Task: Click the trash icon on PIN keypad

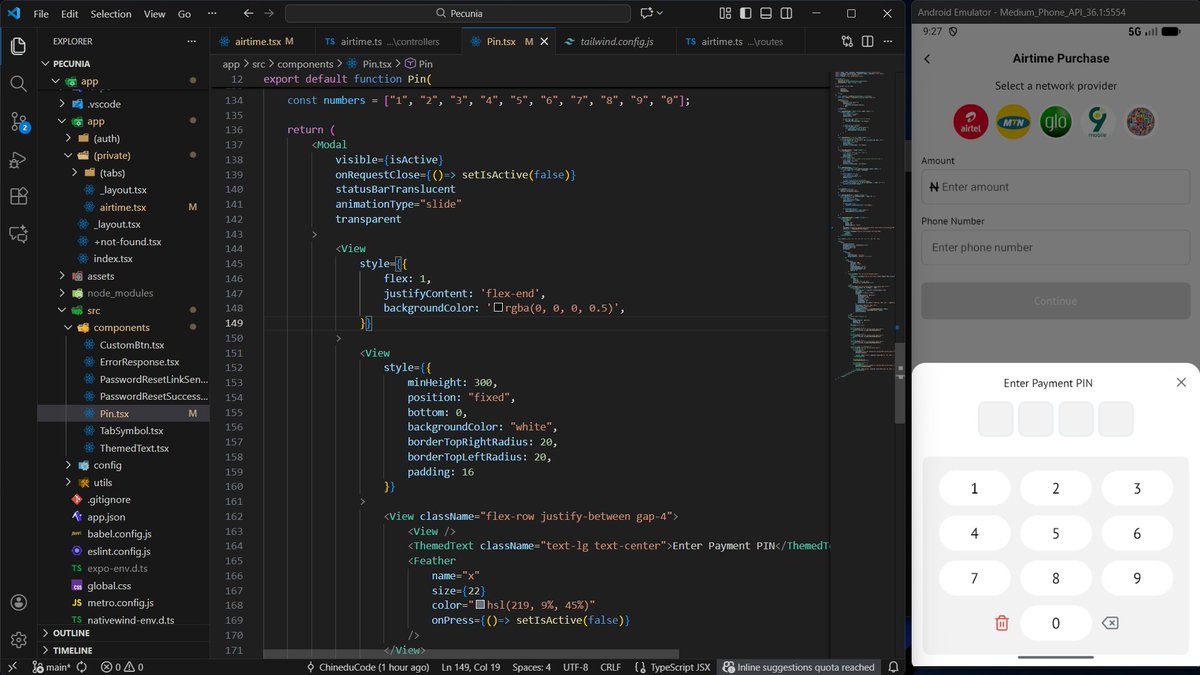Action: point(1002,623)
